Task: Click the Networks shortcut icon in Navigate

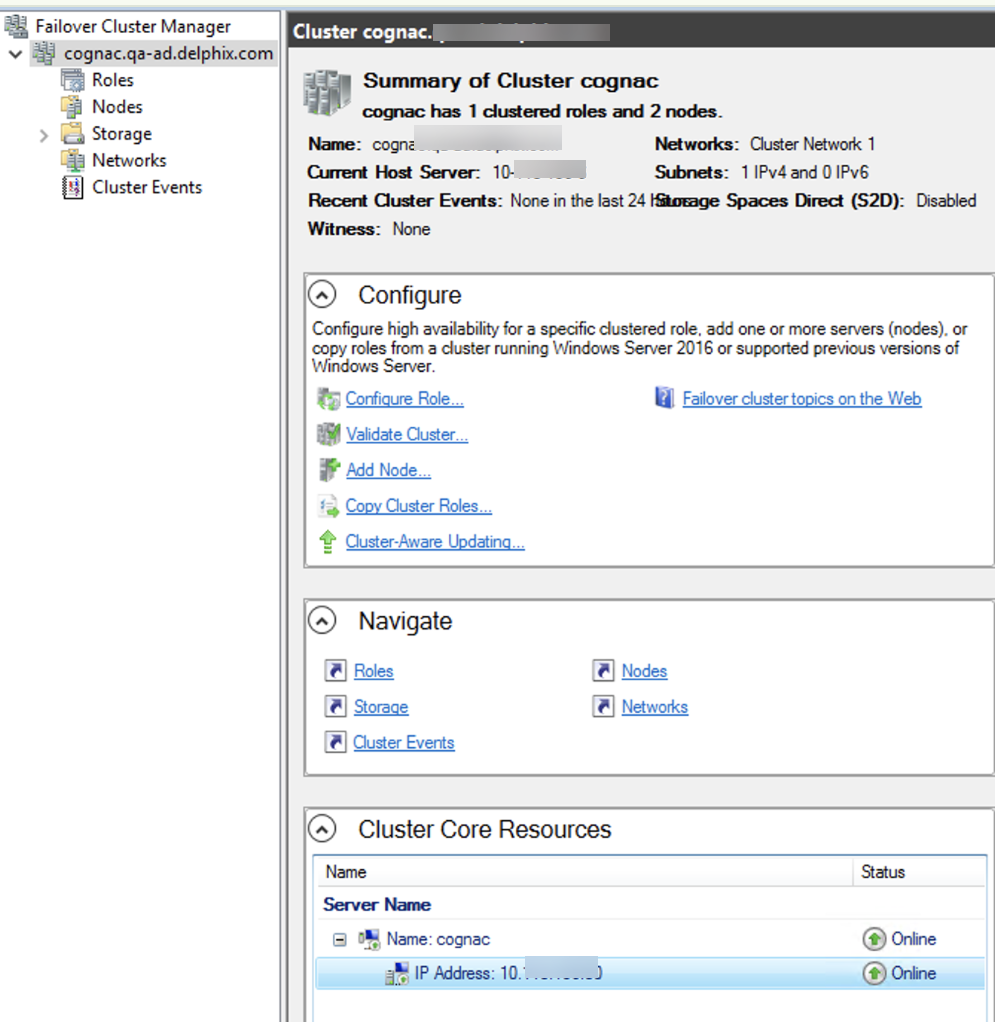Action: [603, 707]
